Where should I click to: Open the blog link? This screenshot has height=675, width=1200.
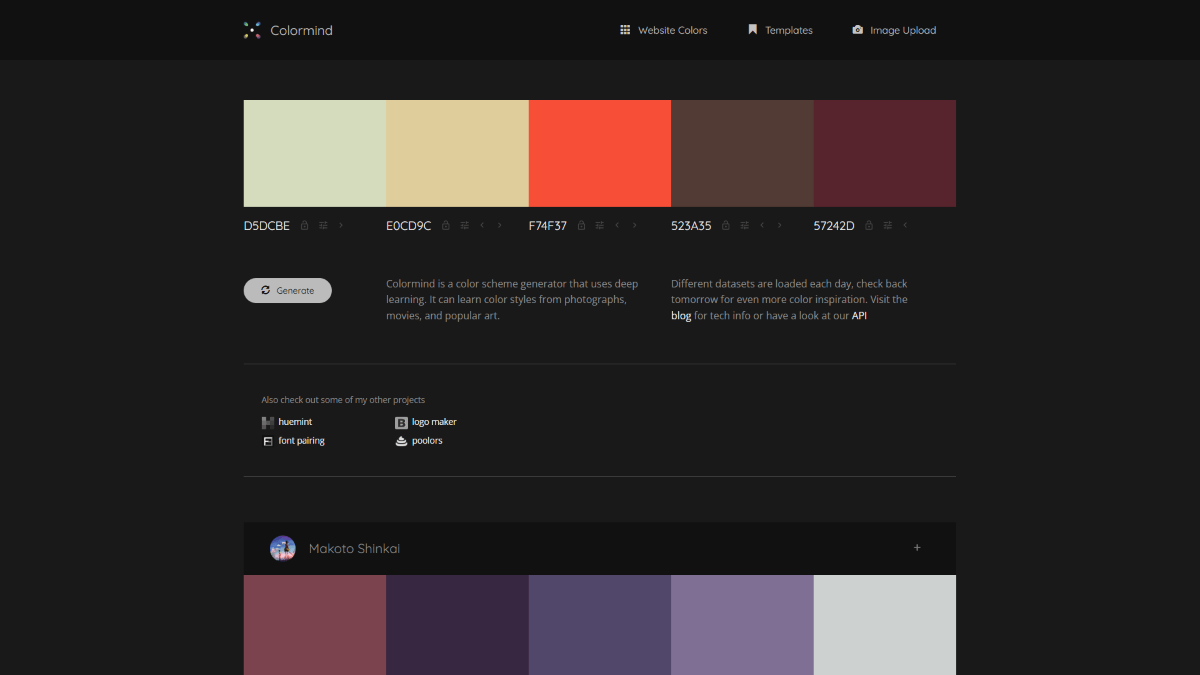click(680, 315)
